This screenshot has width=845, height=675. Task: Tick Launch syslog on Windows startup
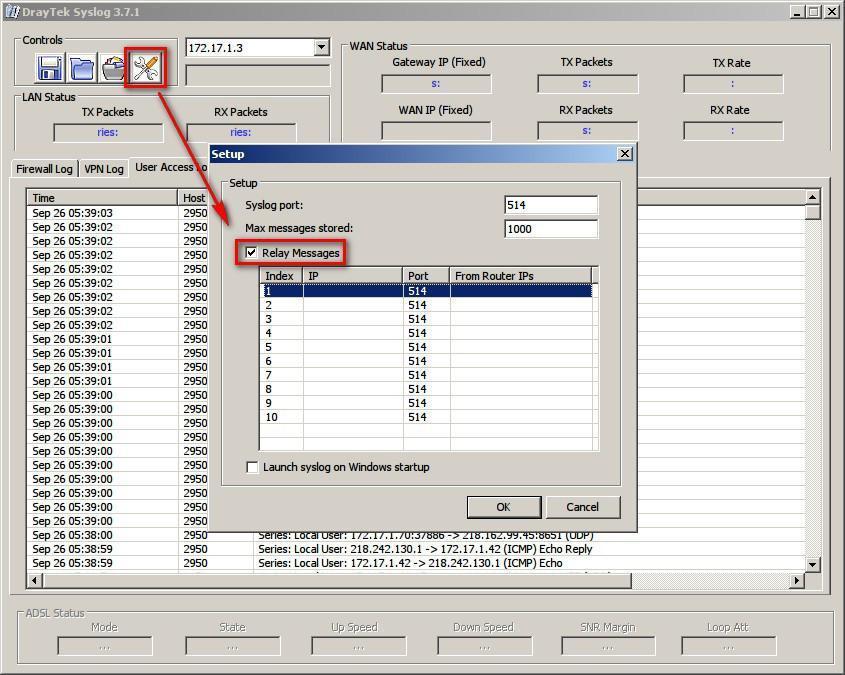pos(252,467)
